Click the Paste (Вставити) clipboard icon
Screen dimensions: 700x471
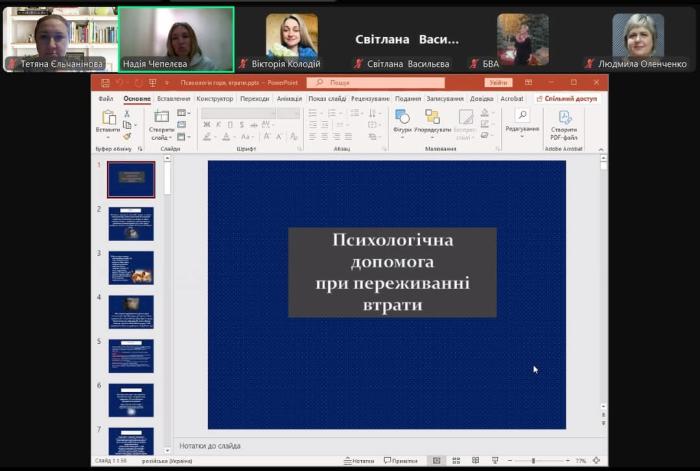[108, 118]
